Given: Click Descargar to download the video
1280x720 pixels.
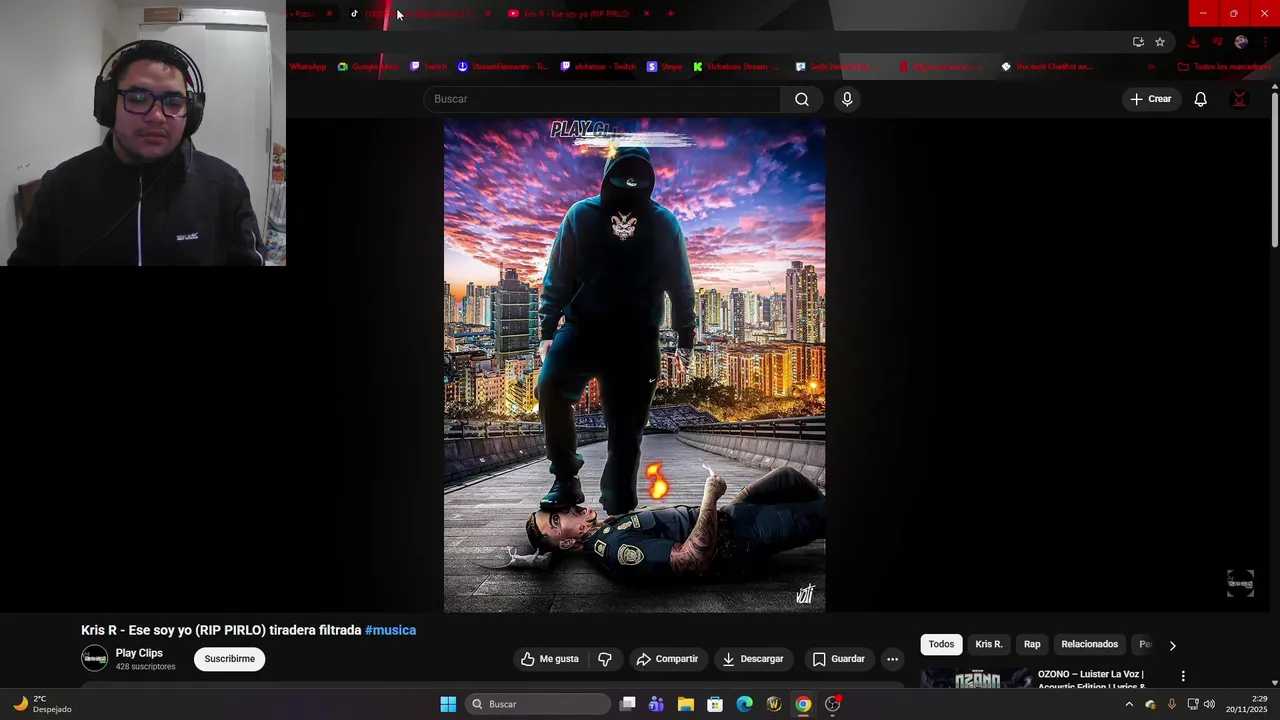Looking at the screenshot, I should pyautogui.click(x=752, y=659).
